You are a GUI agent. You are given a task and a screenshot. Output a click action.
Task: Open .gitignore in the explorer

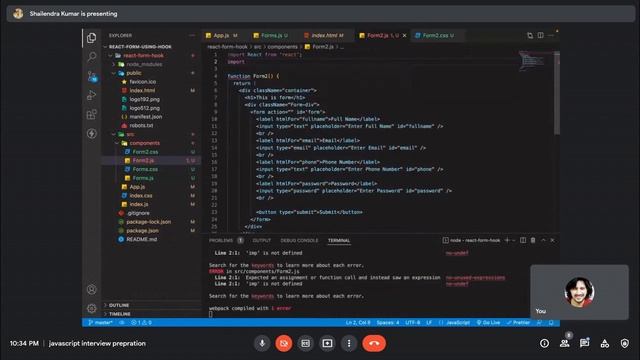click(138, 213)
